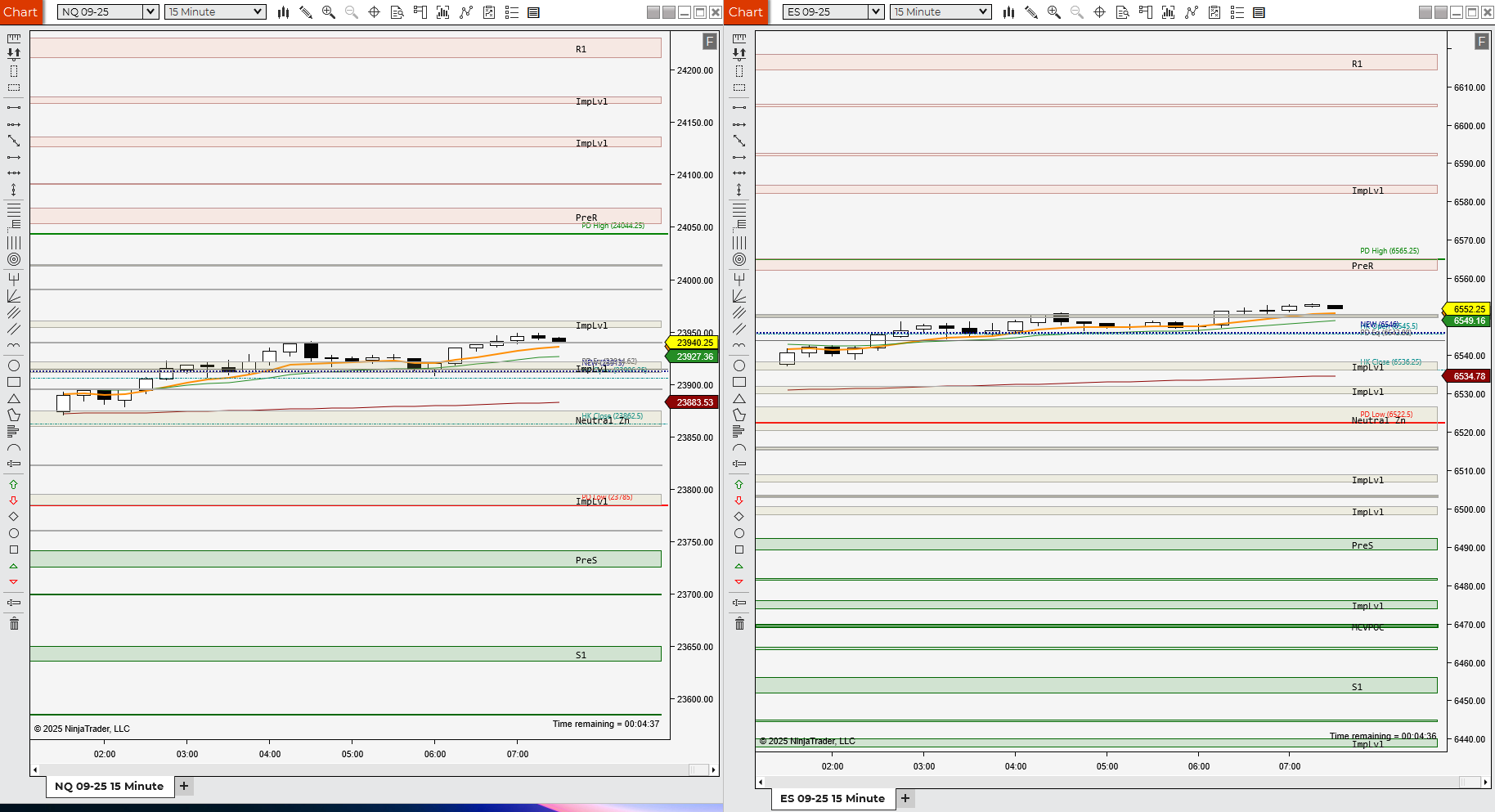The height and width of the screenshot is (812, 1495).
Task: Click the F button on ES chart
Action: pyautogui.click(x=1481, y=42)
